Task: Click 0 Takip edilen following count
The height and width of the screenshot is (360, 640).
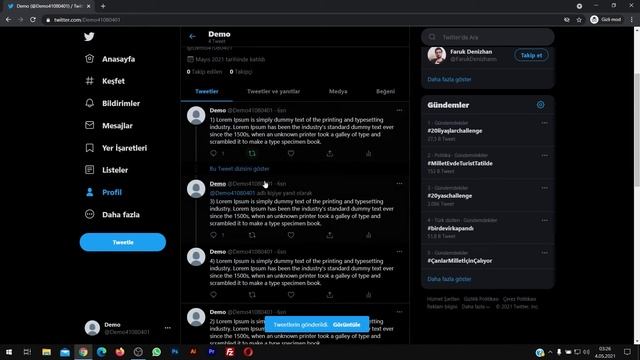Action: click(x=204, y=72)
